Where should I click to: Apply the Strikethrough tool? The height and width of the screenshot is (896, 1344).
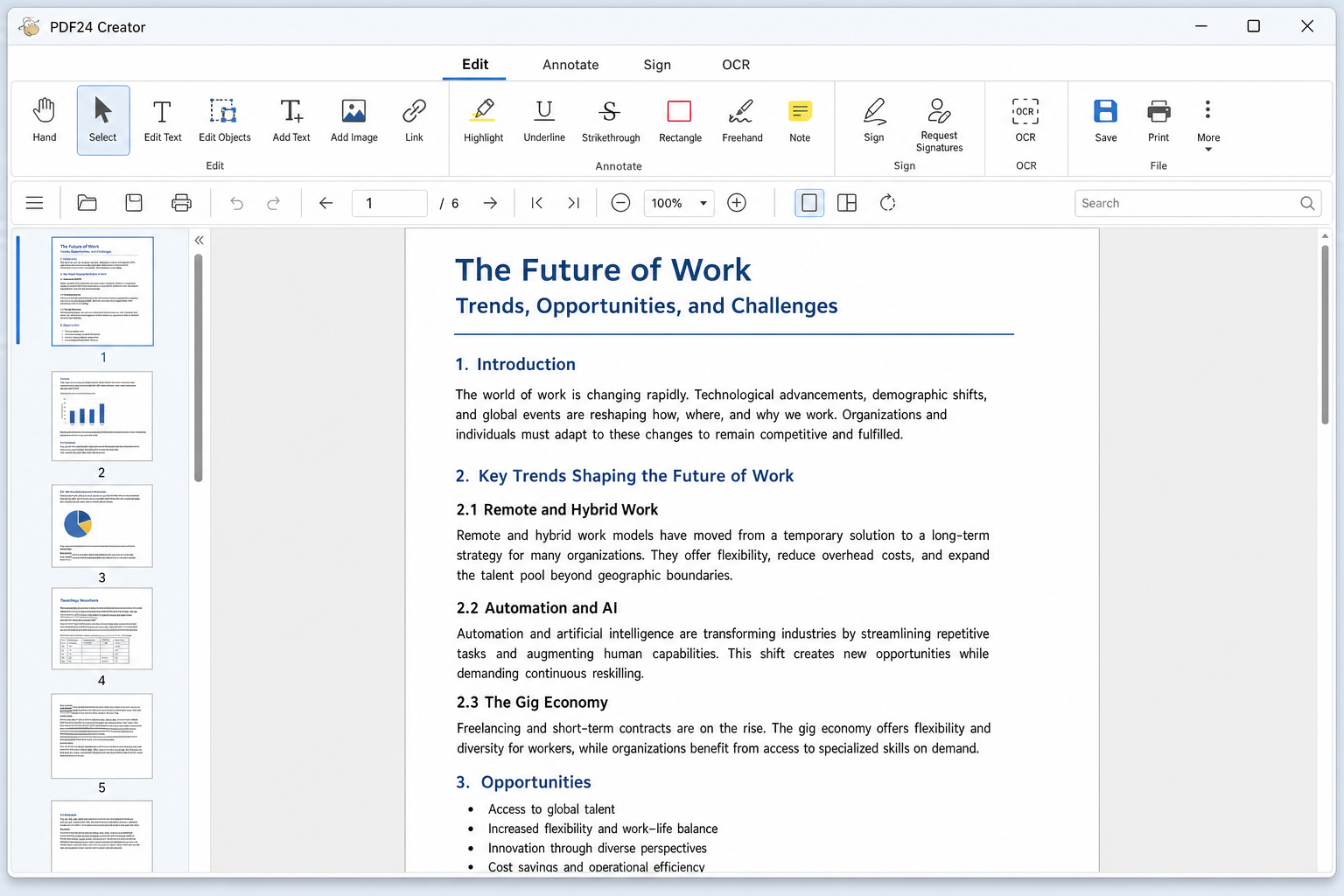(611, 120)
